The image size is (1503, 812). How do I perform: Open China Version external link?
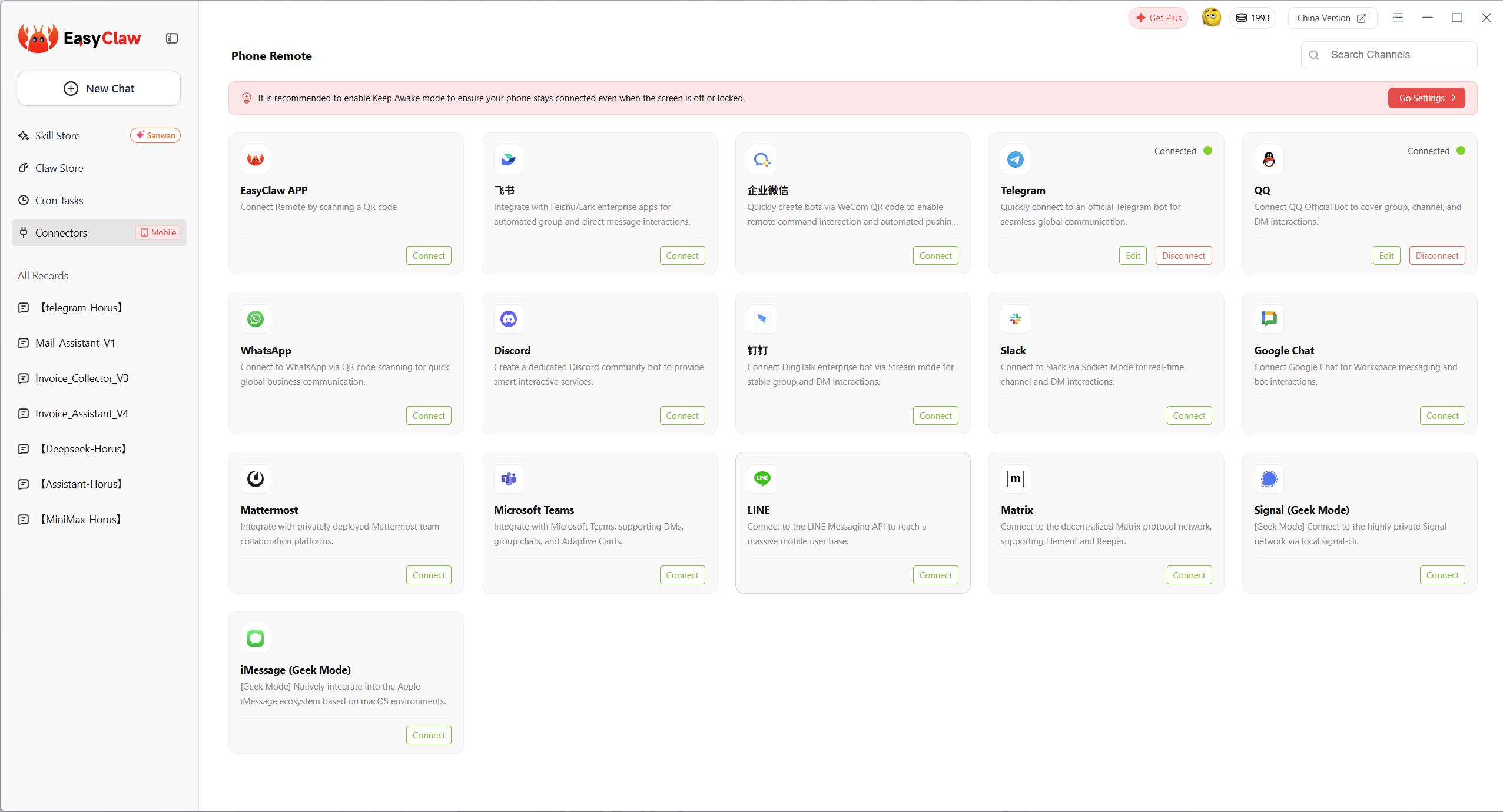(1331, 18)
